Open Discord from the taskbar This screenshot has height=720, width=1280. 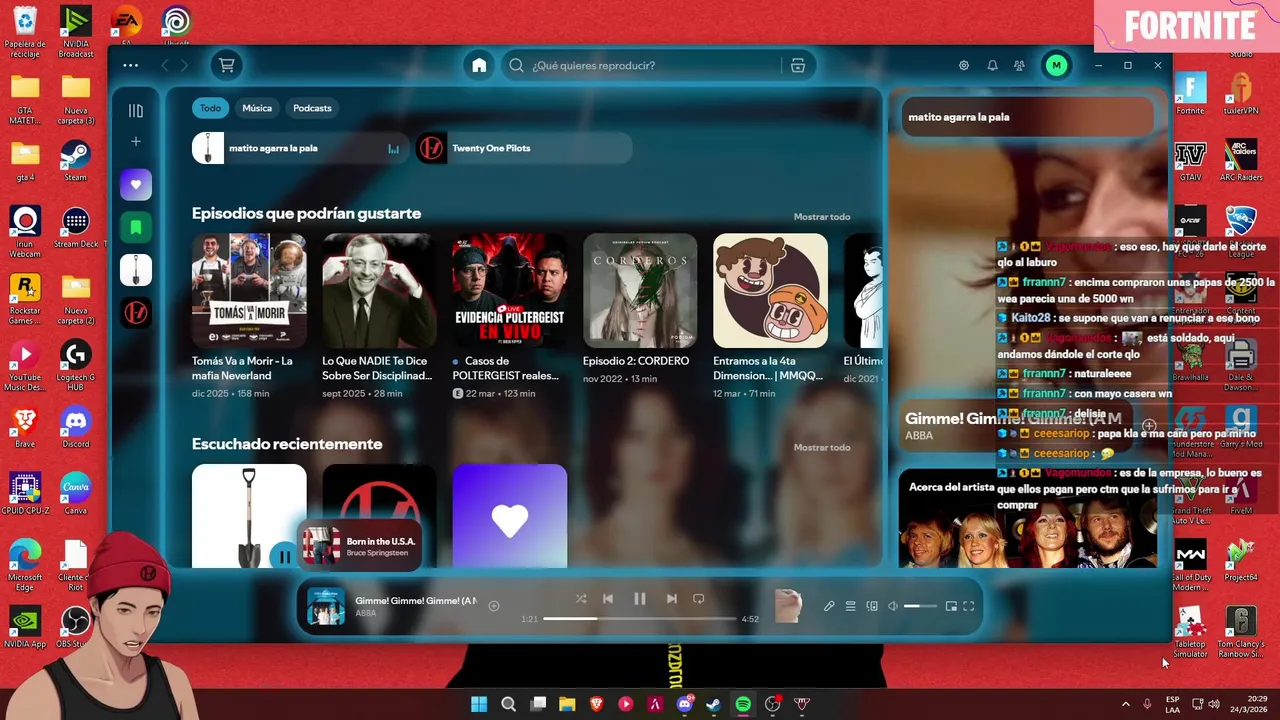pyautogui.click(x=684, y=704)
